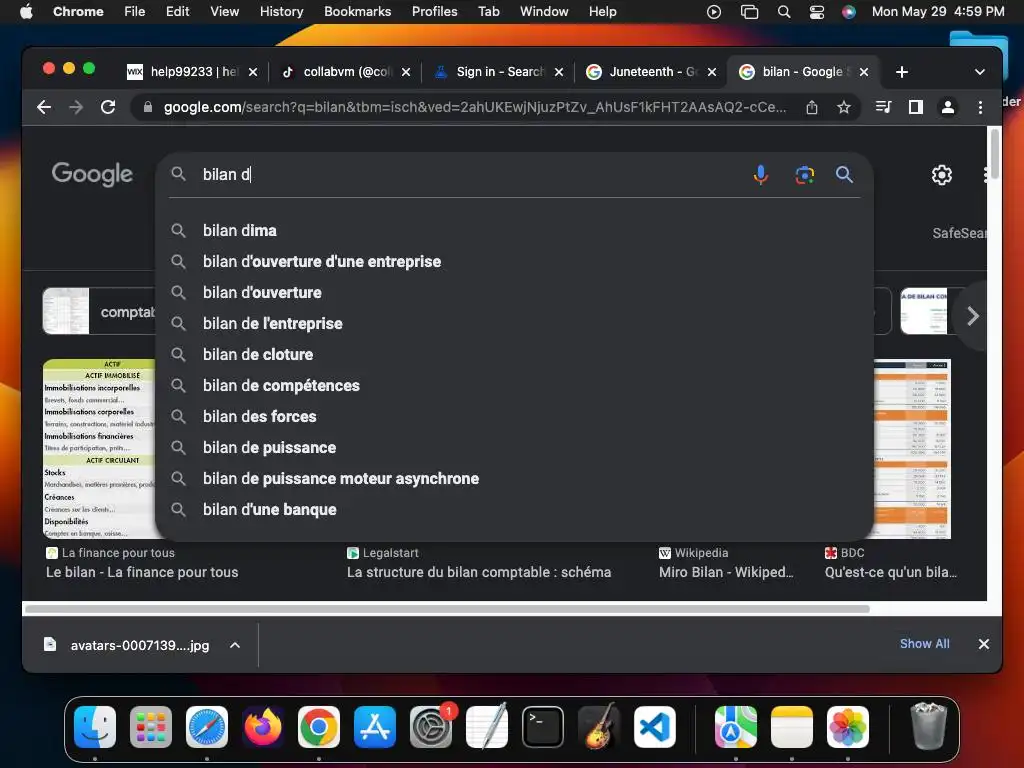Image resolution: width=1024 pixels, height=768 pixels.
Task: Close the downloads bar
Action: pyautogui.click(x=984, y=644)
